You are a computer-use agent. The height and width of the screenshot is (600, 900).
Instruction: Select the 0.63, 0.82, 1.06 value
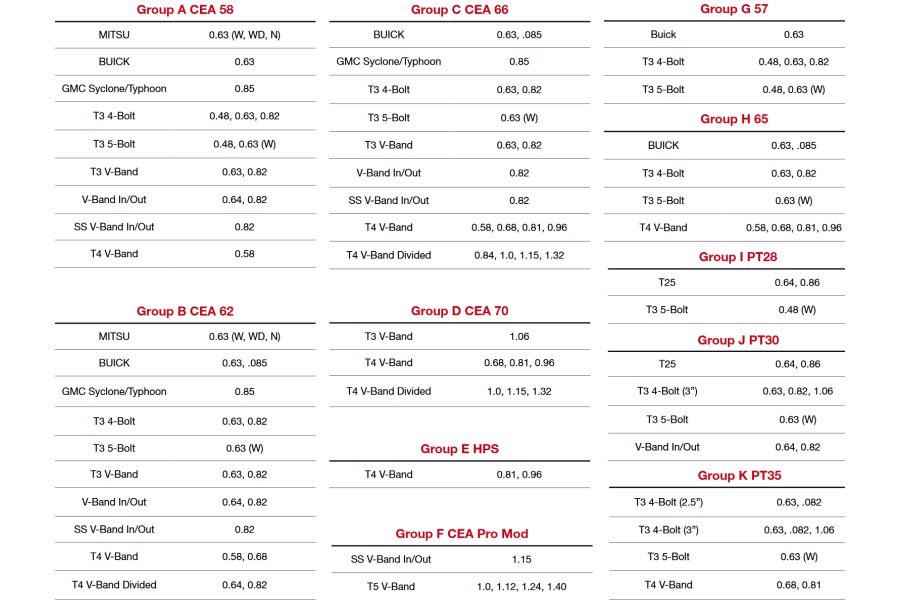tap(797, 392)
